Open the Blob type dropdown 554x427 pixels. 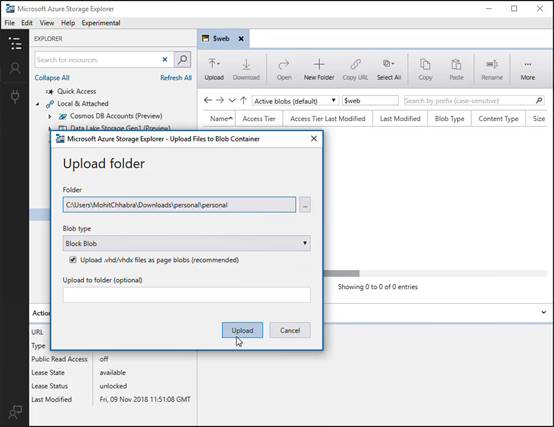(187, 243)
